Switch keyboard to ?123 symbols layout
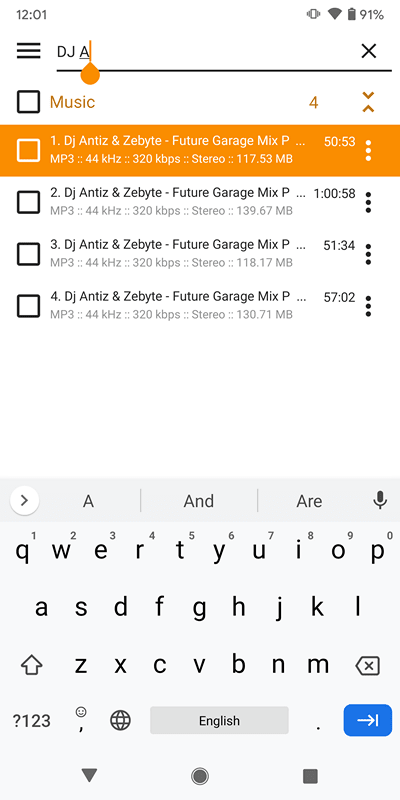The width and height of the screenshot is (400, 800). [x=32, y=720]
